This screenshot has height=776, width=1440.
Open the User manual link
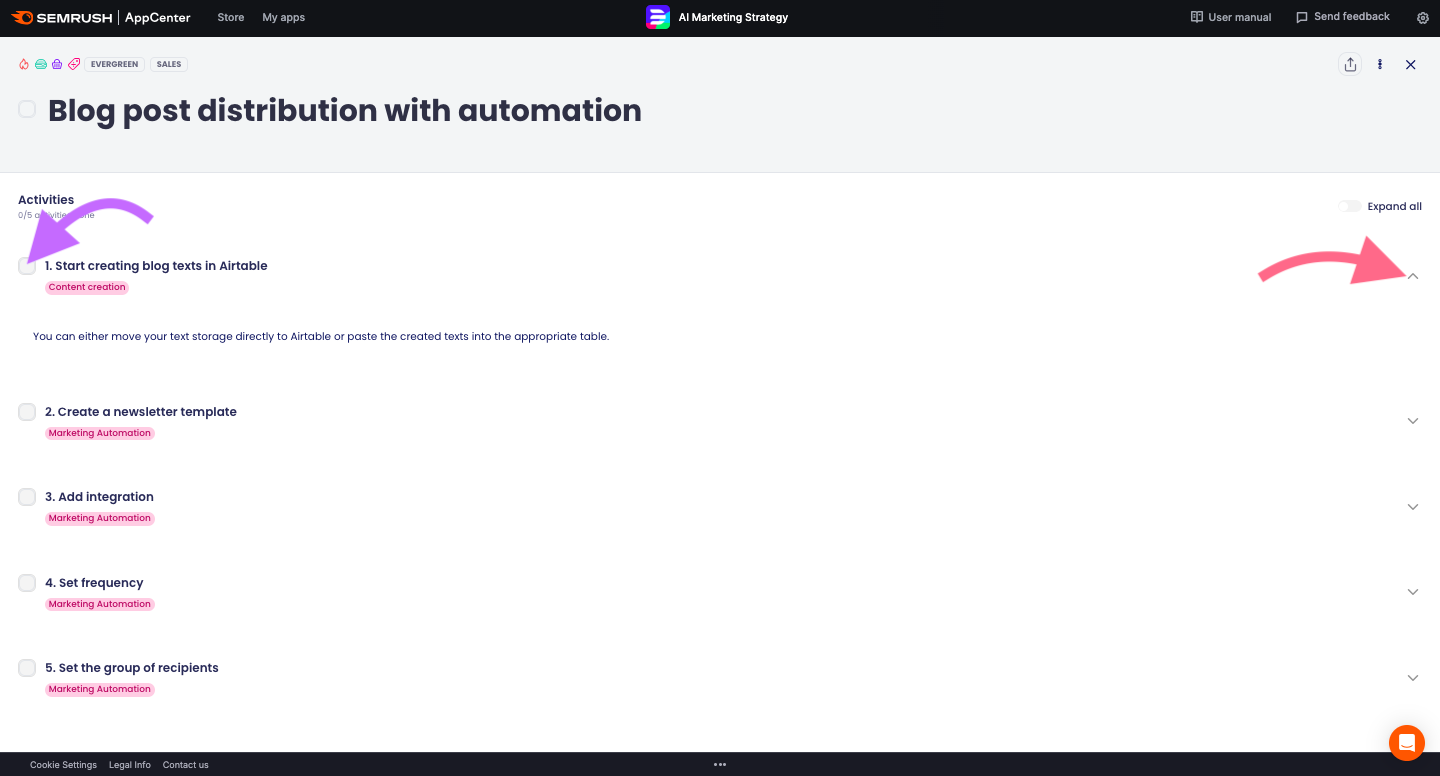(x=1231, y=18)
